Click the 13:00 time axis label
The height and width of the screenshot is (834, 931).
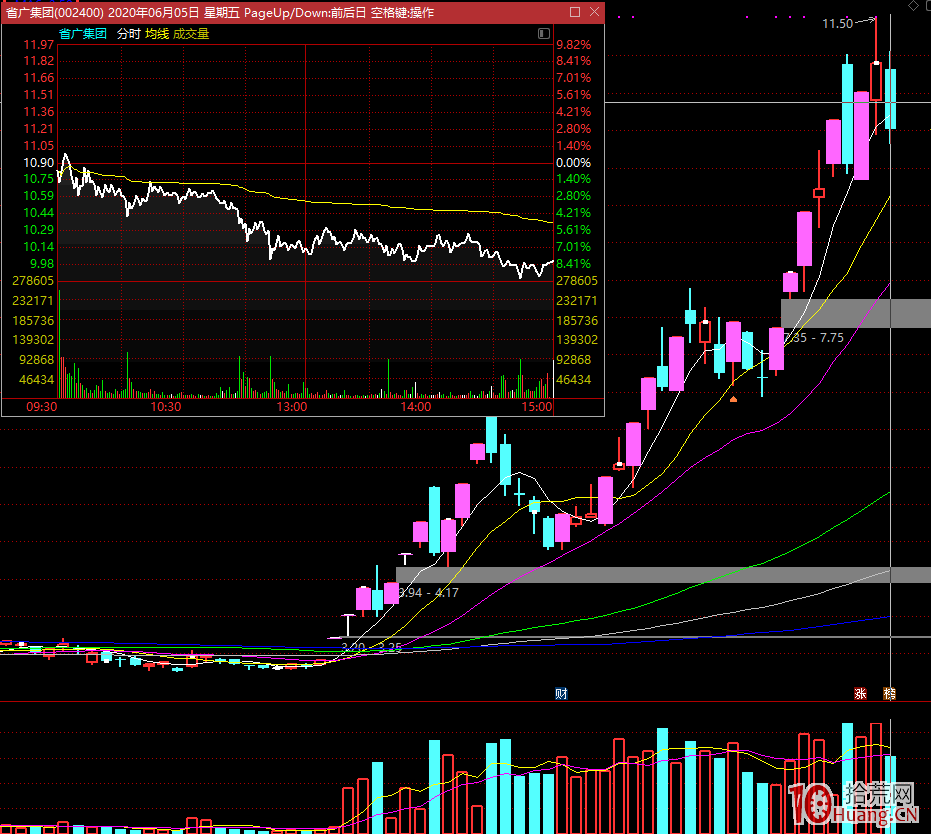(292, 407)
